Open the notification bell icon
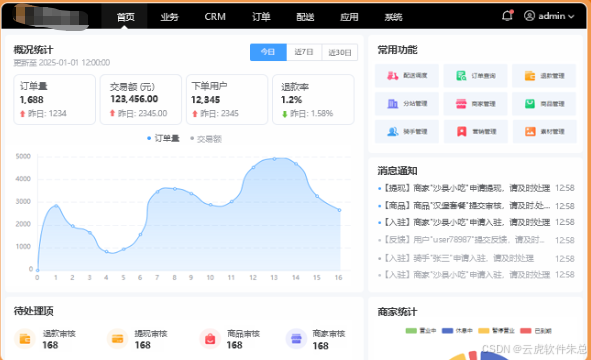 507,16
